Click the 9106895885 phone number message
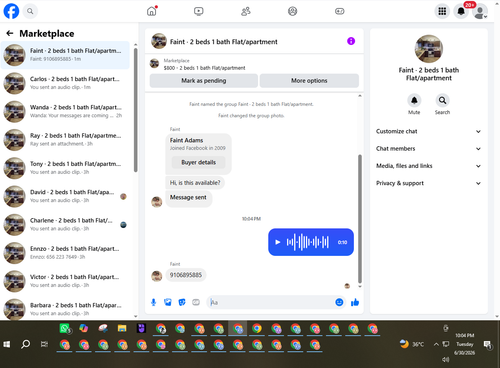This screenshot has height=368, width=500. tap(186, 275)
